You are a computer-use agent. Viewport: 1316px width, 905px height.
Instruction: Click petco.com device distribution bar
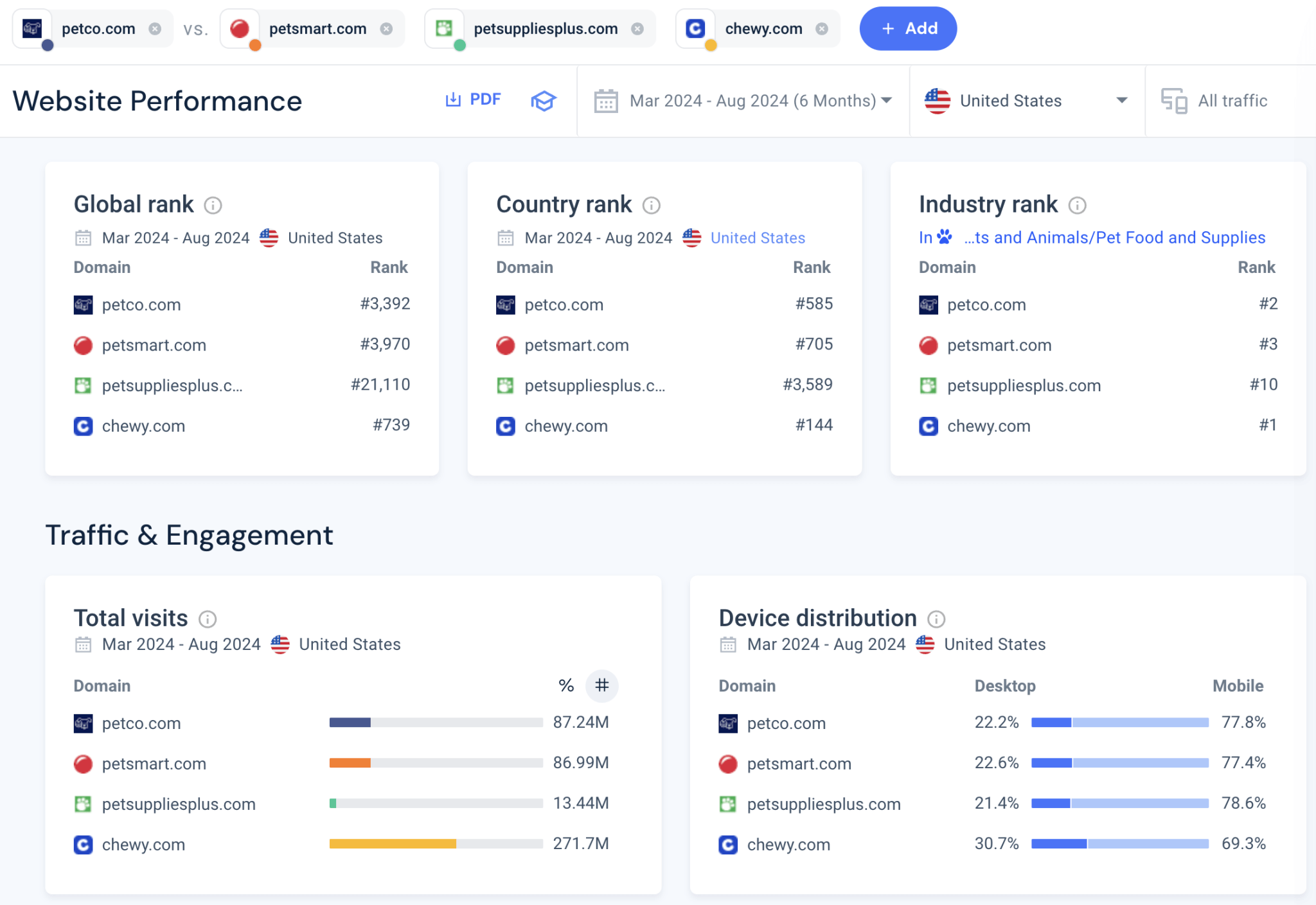click(1120, 723)
